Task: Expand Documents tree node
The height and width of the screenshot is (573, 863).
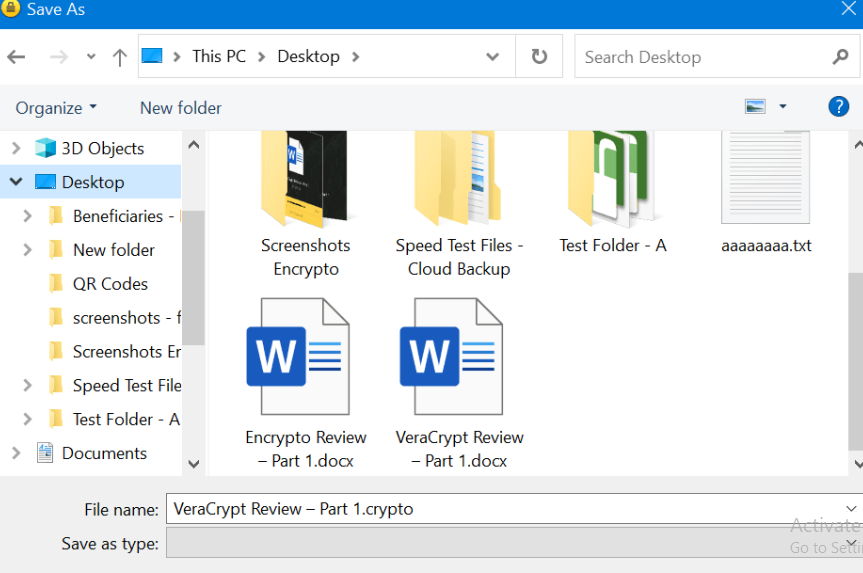Action: (x=16, y=453)
